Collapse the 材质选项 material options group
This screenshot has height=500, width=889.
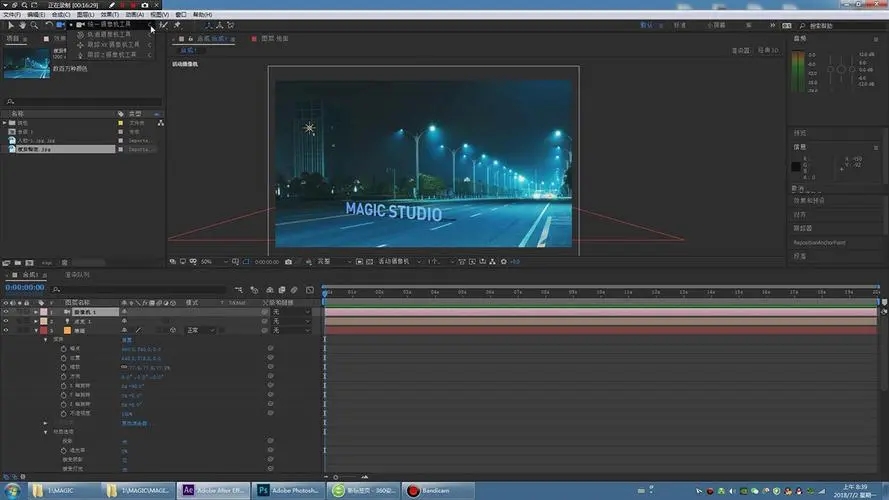[46, 432]
